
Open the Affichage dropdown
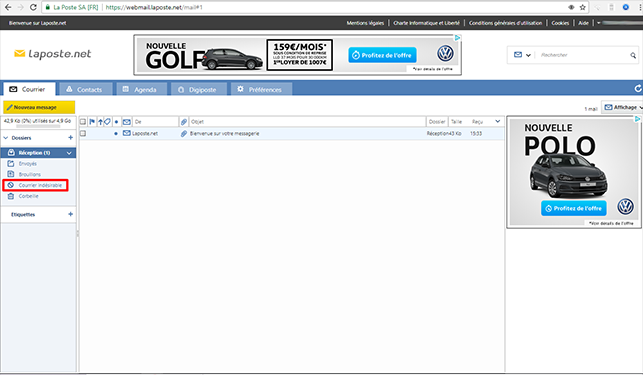point(622,107)
